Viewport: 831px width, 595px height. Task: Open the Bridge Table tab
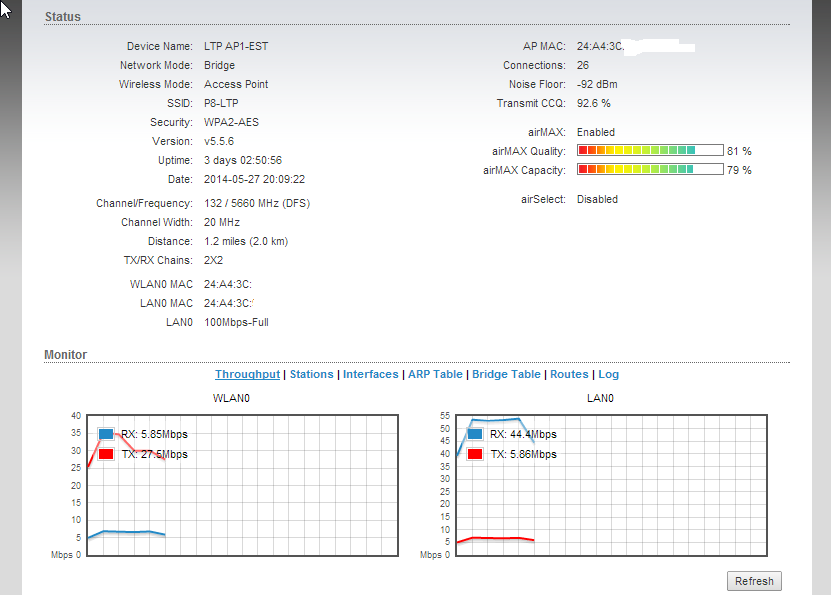[x=506, y=374]
